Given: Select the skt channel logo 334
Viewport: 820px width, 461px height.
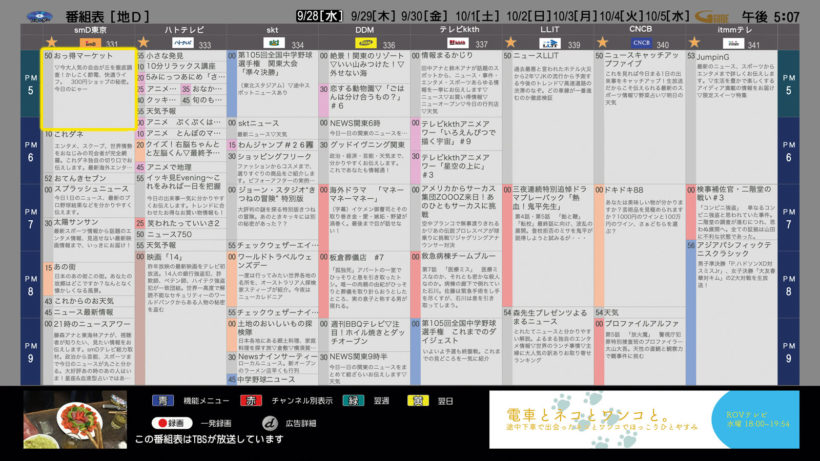Looking at the screenshot, I should pyautogui.click(x=274, y=43).
